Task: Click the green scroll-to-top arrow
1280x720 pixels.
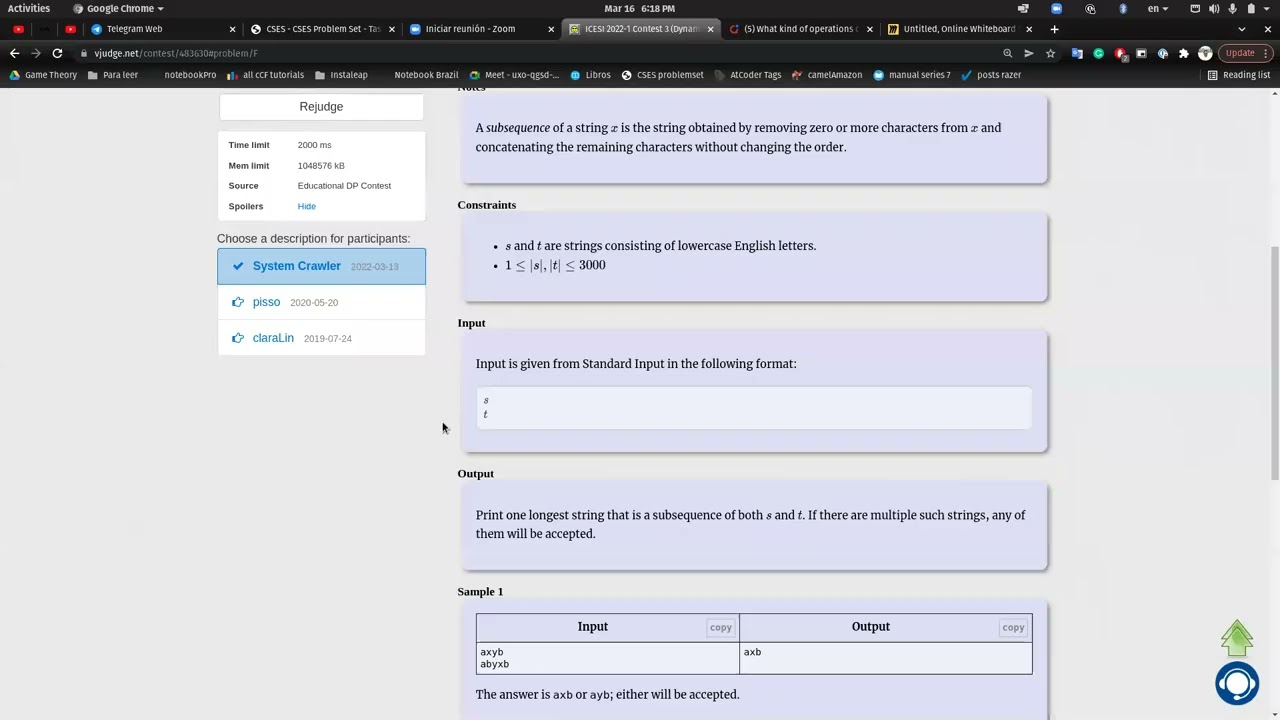Action: [1237, 638]
